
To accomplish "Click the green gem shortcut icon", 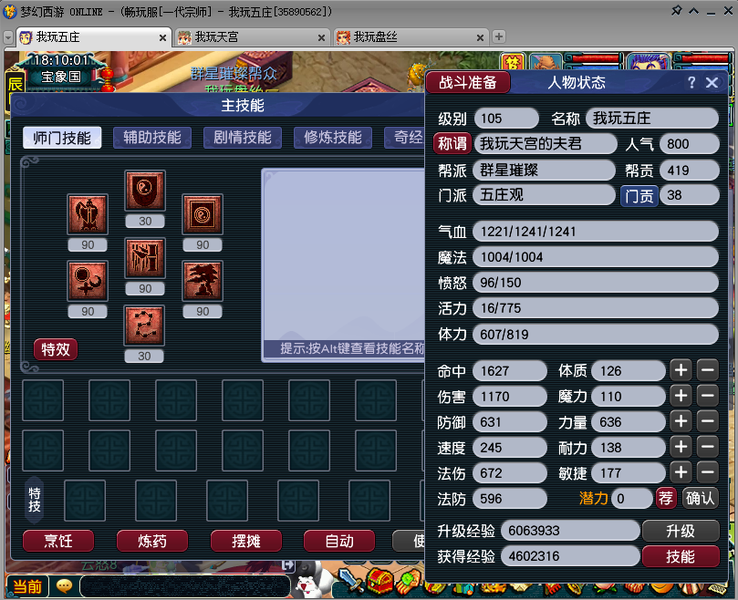I will 409,581.
